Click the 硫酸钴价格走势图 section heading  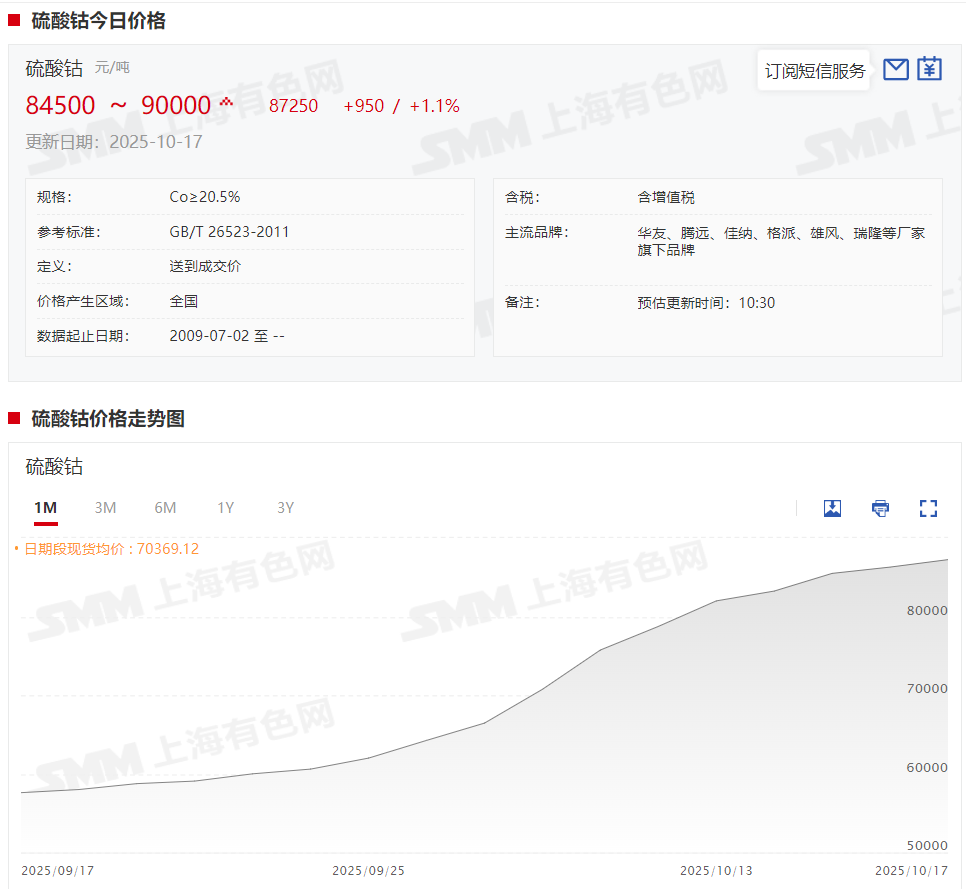tap(108, 419)
